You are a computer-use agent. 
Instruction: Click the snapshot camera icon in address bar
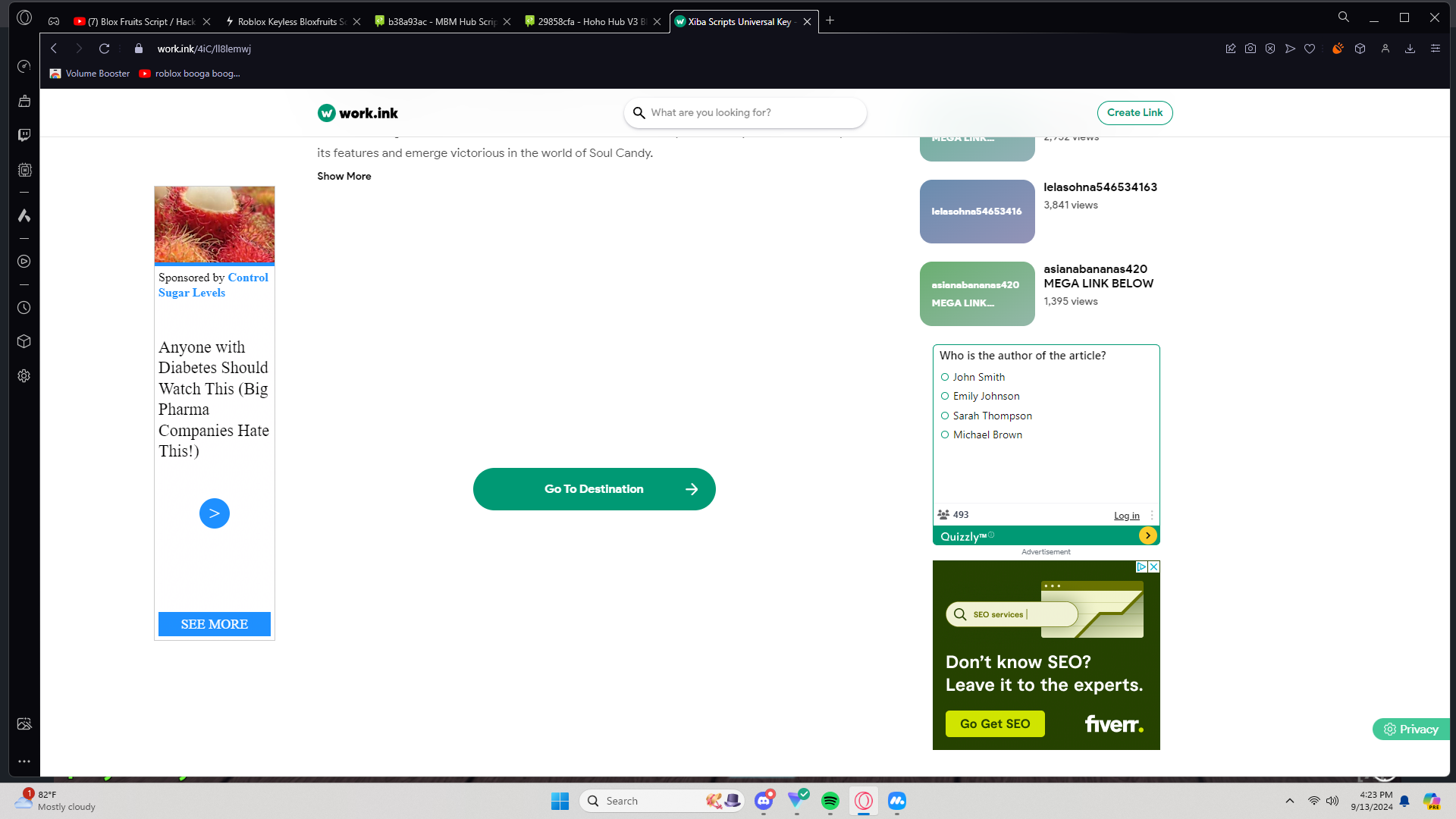point(1250,49)
